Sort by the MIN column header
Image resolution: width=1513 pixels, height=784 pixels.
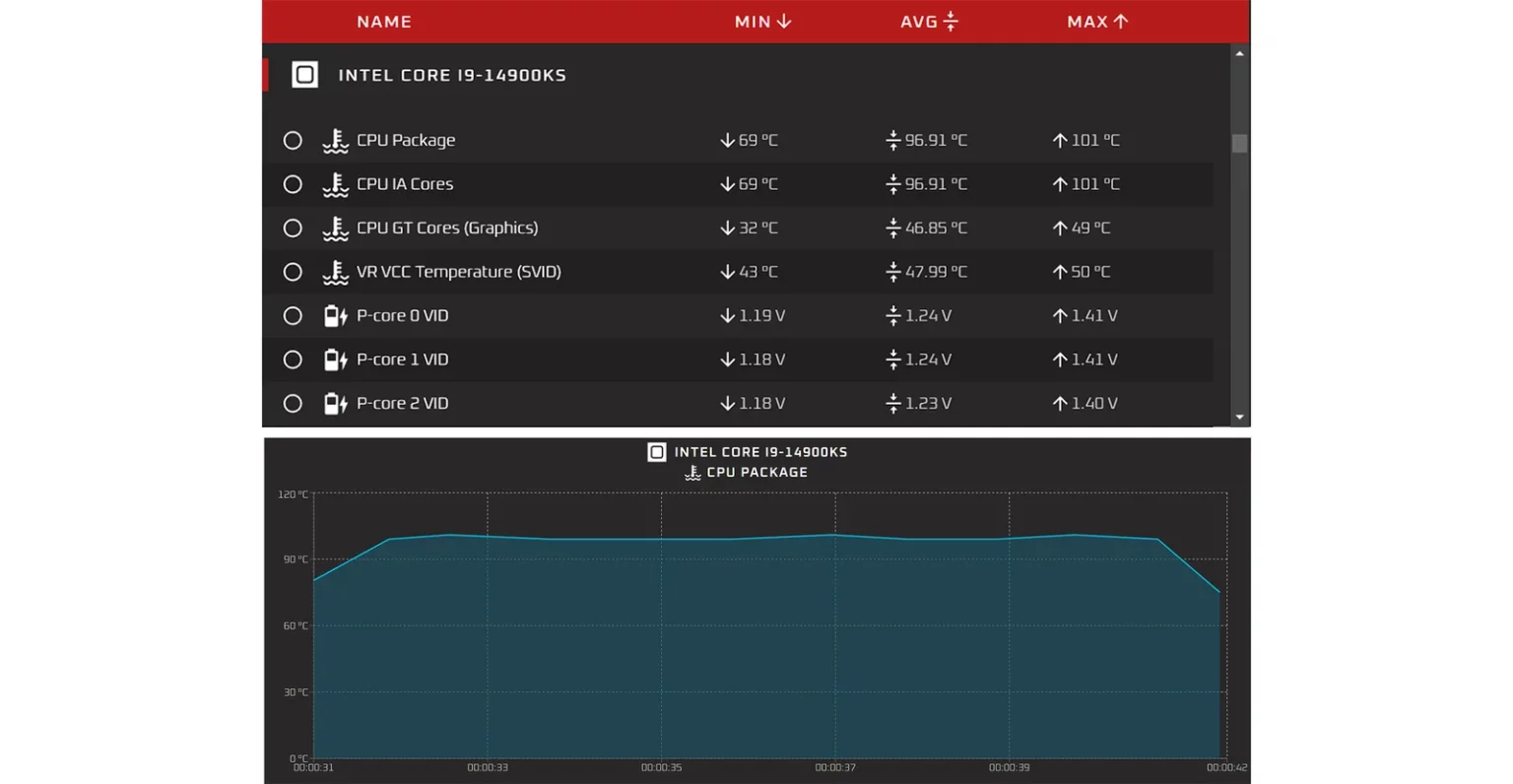762,22
